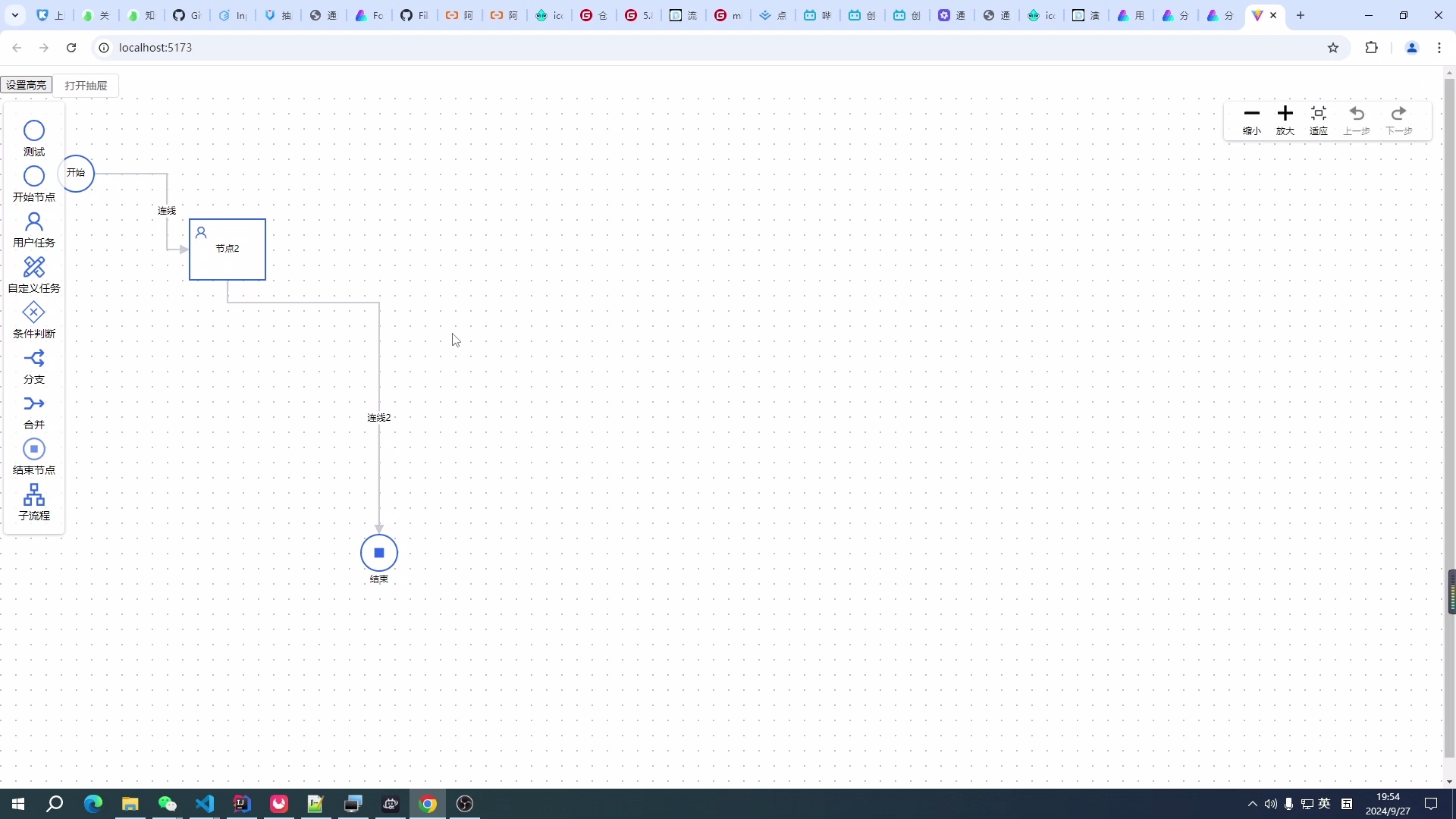Open the browser tab search dropdown
This screenshot has width=1456, height=819.
[x=14, y=14]
